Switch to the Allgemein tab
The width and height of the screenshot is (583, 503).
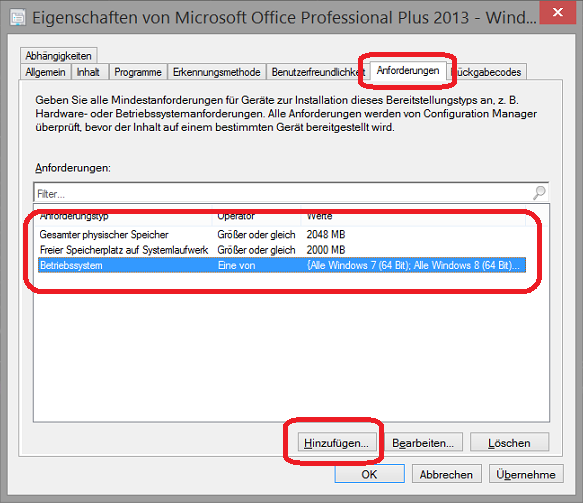point(45,72)
